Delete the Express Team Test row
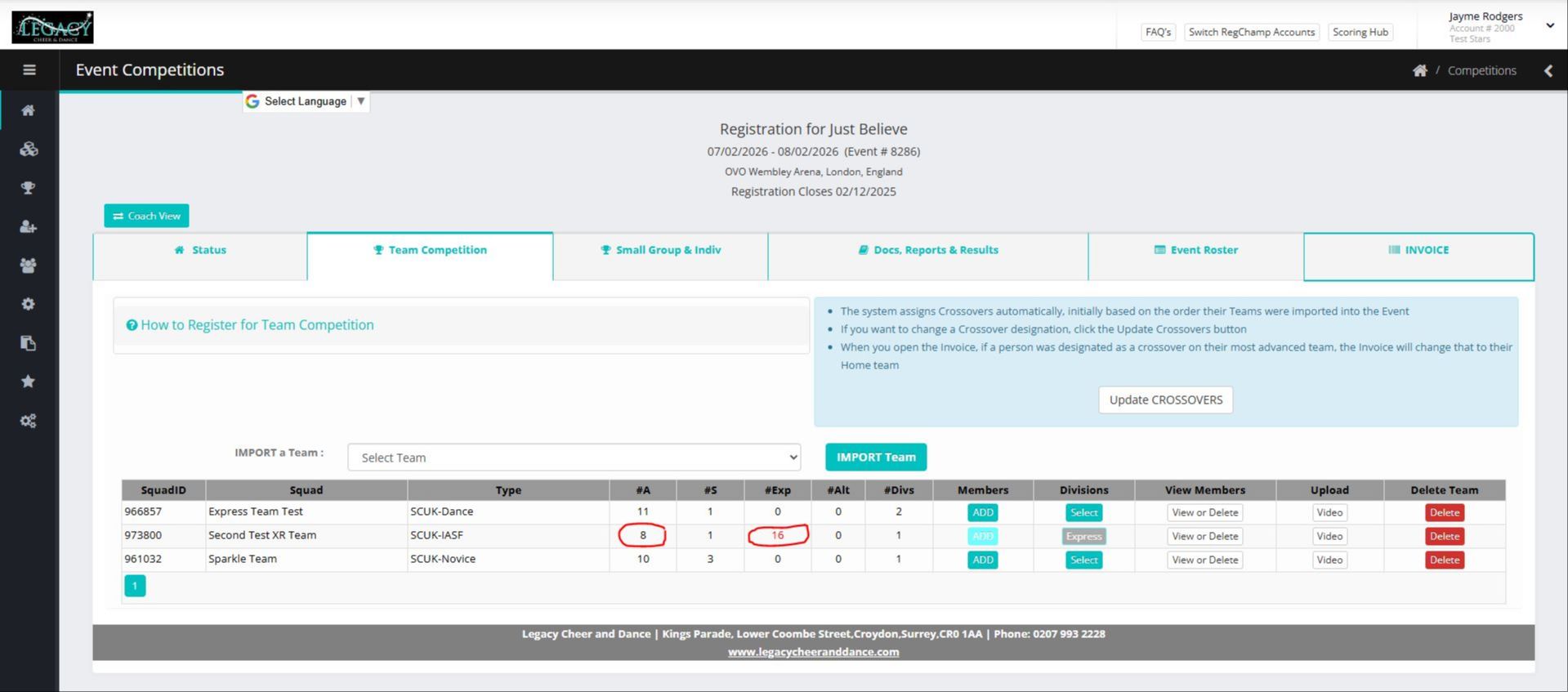This screenshot has width=1568, height=692. point(1445,513)
